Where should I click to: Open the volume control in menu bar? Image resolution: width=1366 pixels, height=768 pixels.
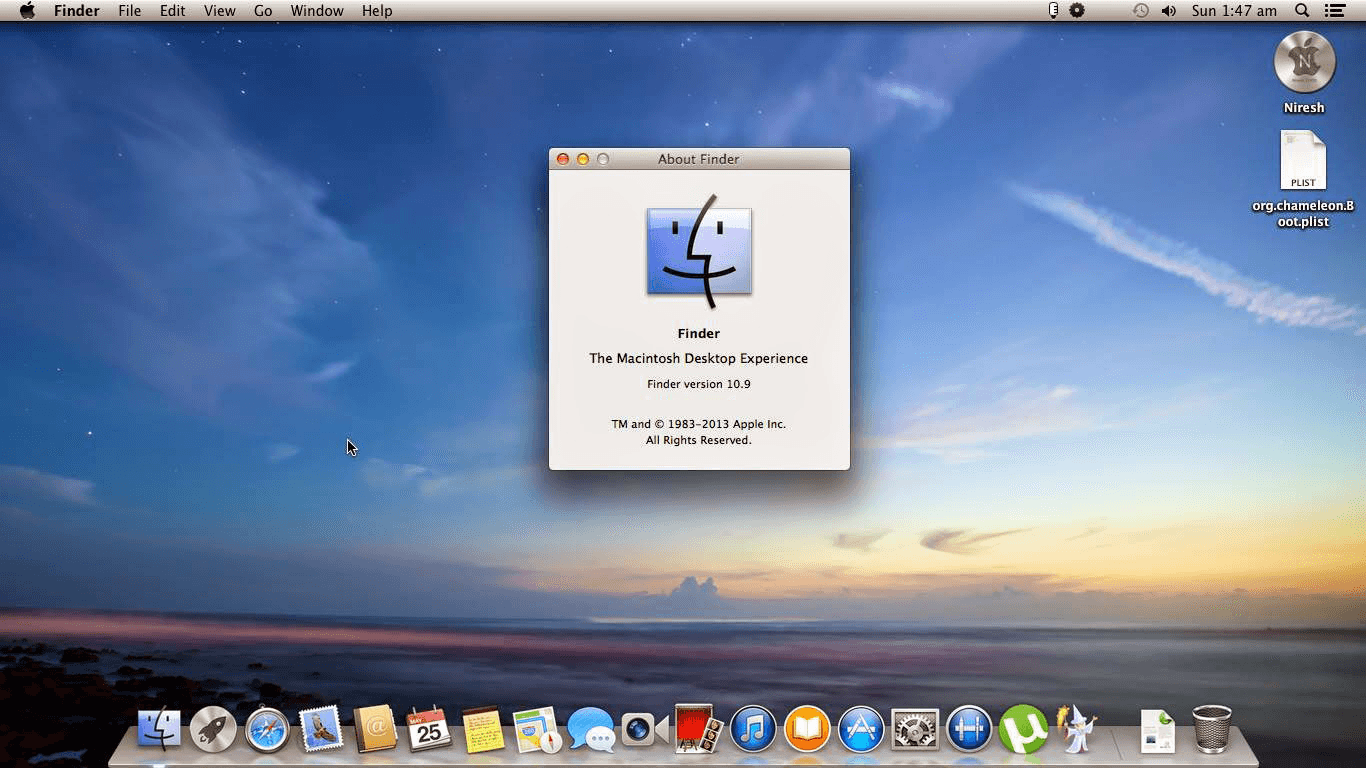(x=1168, y=11)
